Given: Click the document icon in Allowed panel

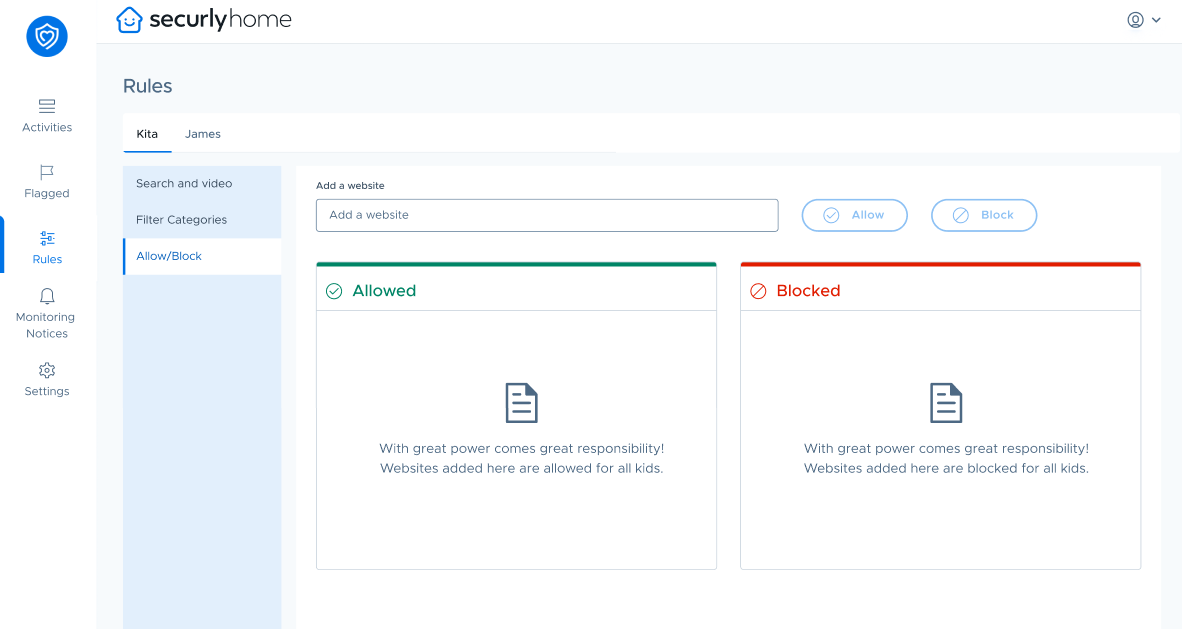Looking at the screenshot, I should click(521, 403).
